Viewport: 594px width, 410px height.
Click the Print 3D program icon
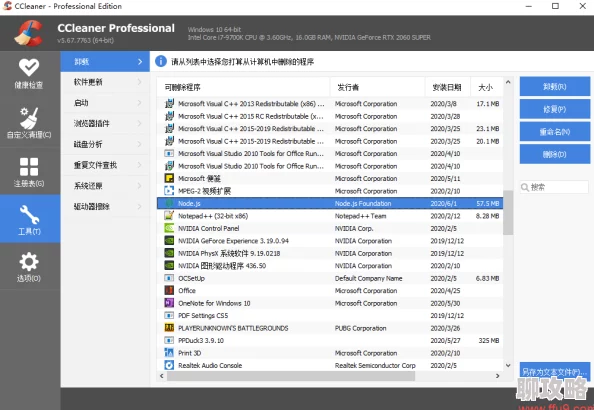169,353
